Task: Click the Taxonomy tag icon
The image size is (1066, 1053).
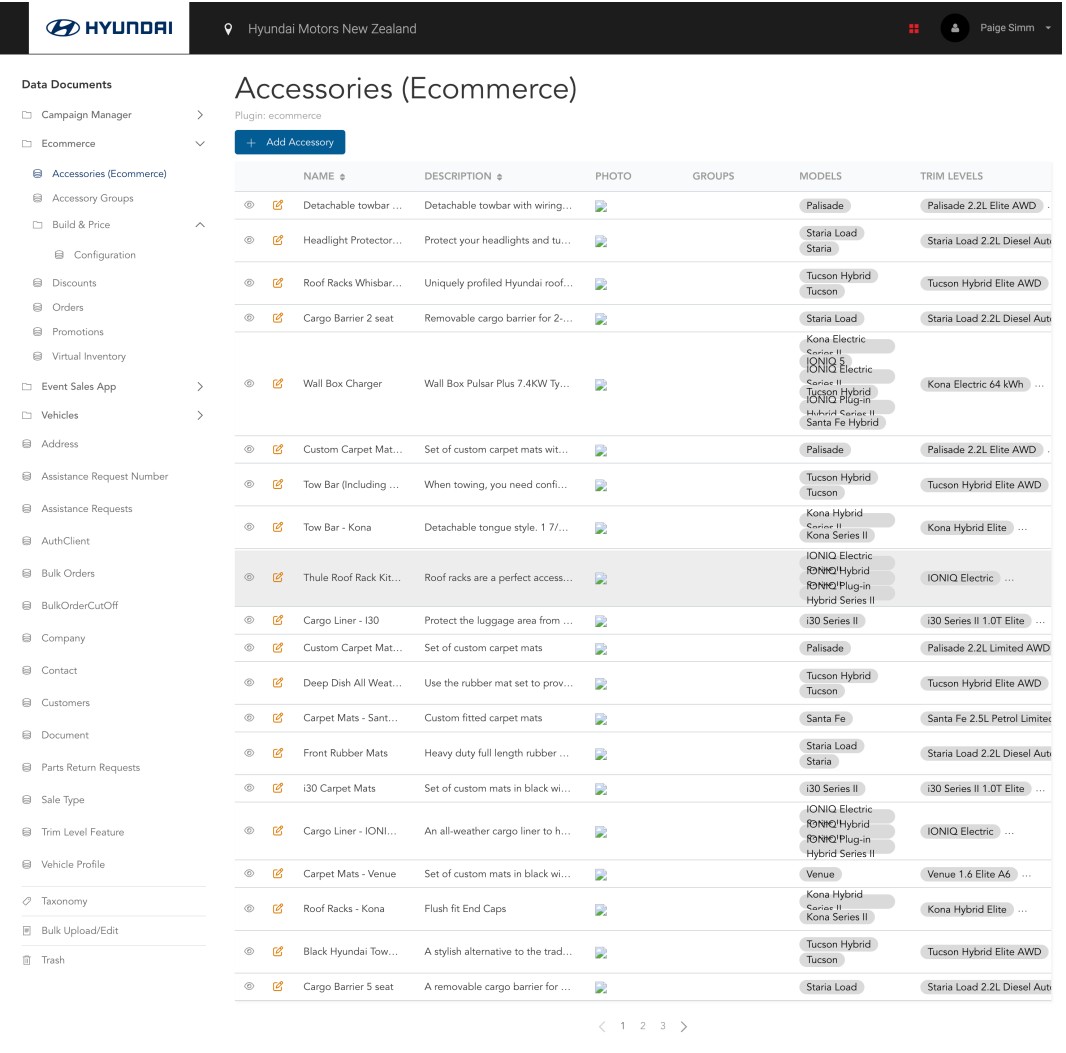Action: pyautogui.click(x=28, y=901)
